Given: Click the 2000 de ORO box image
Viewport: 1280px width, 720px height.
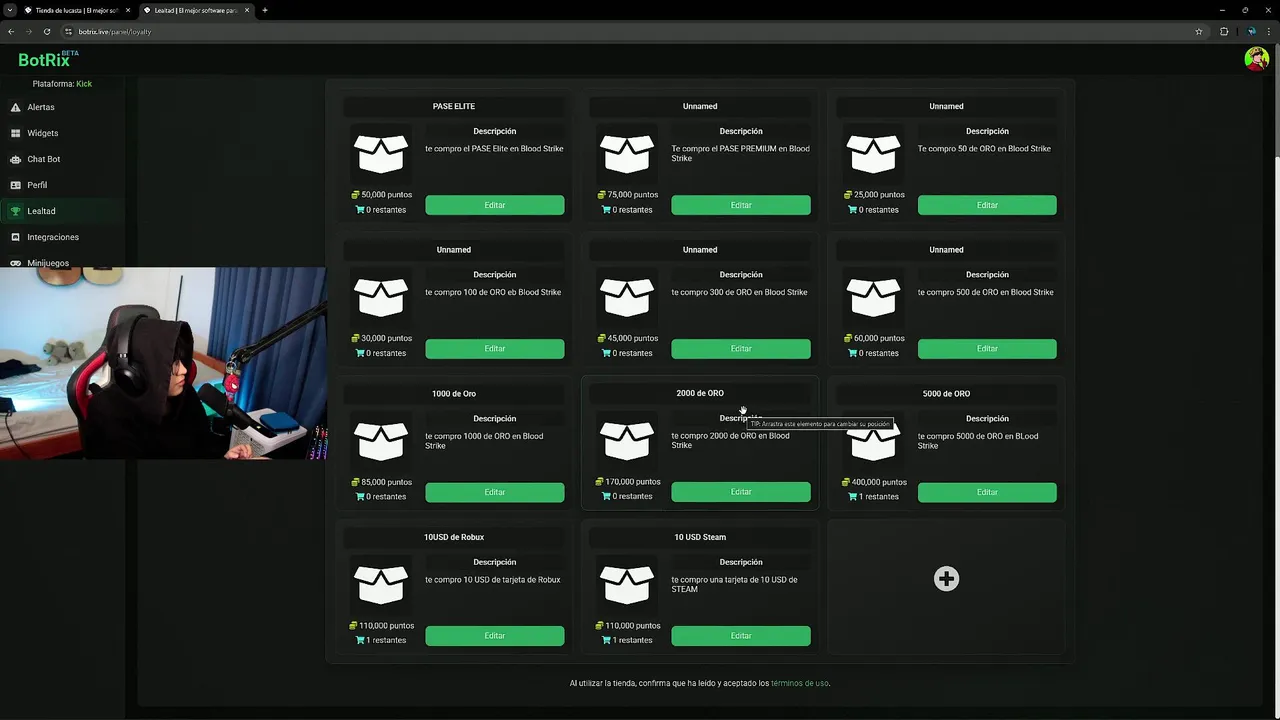Looking at the screenshot, I should pos(627,441).
